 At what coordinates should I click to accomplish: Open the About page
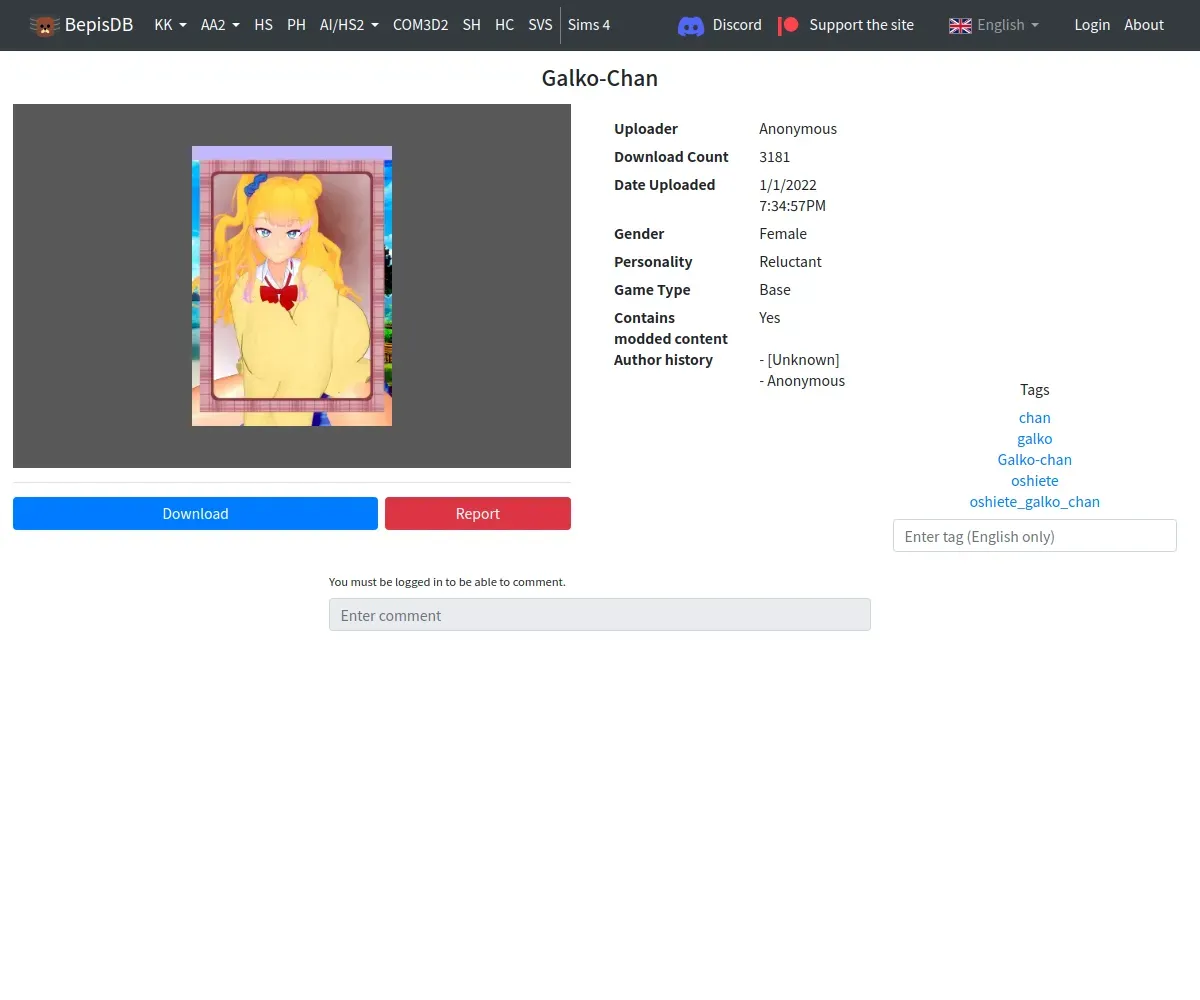1144,25
